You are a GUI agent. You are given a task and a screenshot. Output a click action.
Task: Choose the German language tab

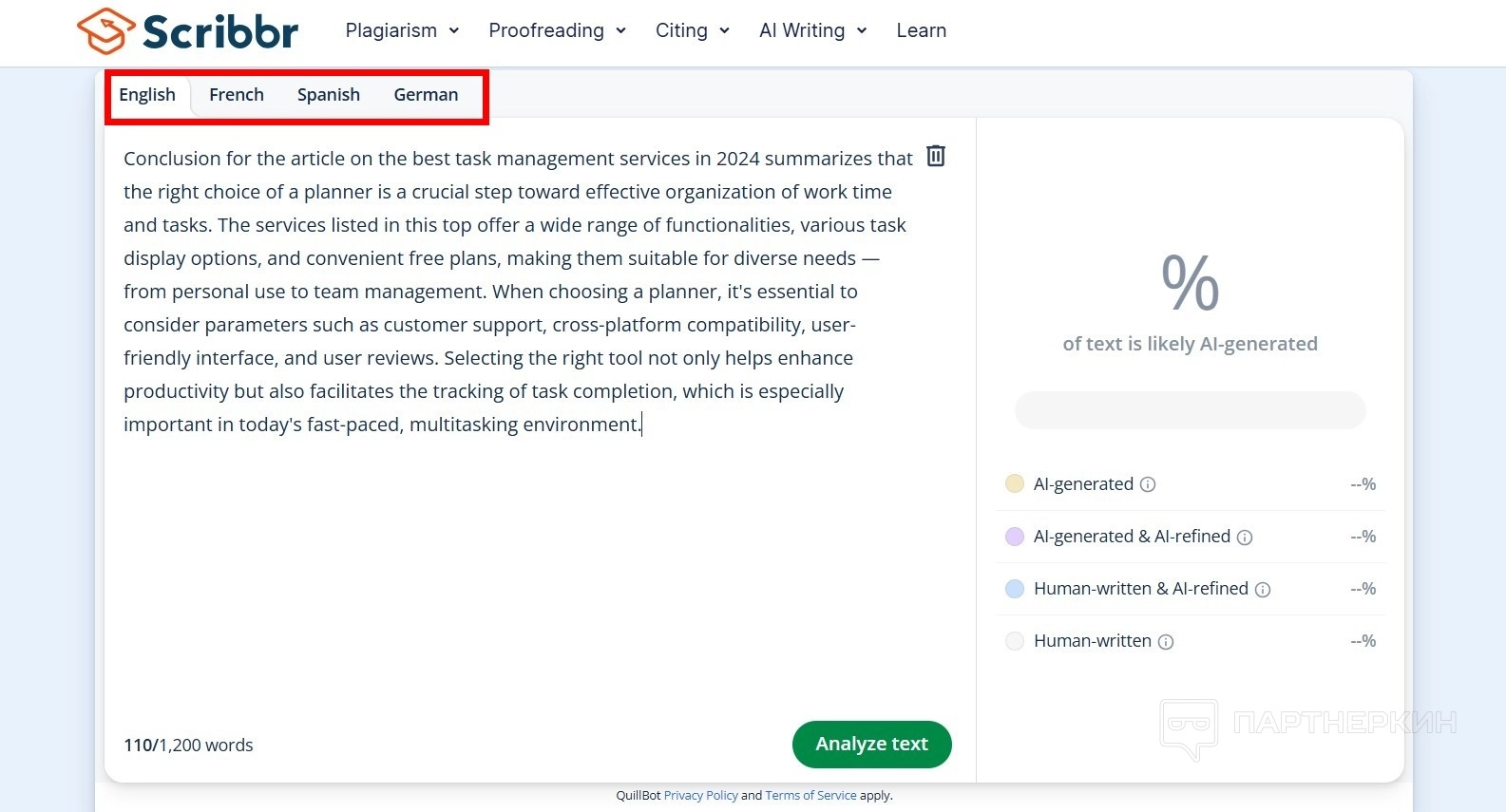coord(426,95)
